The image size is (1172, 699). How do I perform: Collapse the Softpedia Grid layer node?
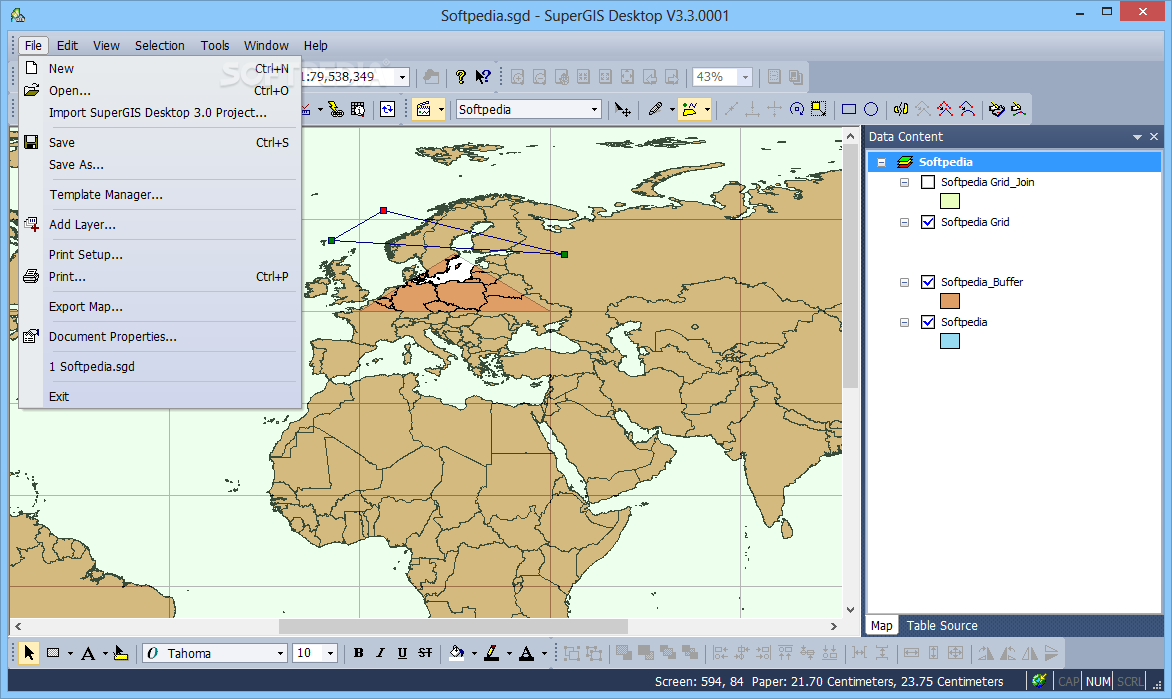[x=904, y=223]
